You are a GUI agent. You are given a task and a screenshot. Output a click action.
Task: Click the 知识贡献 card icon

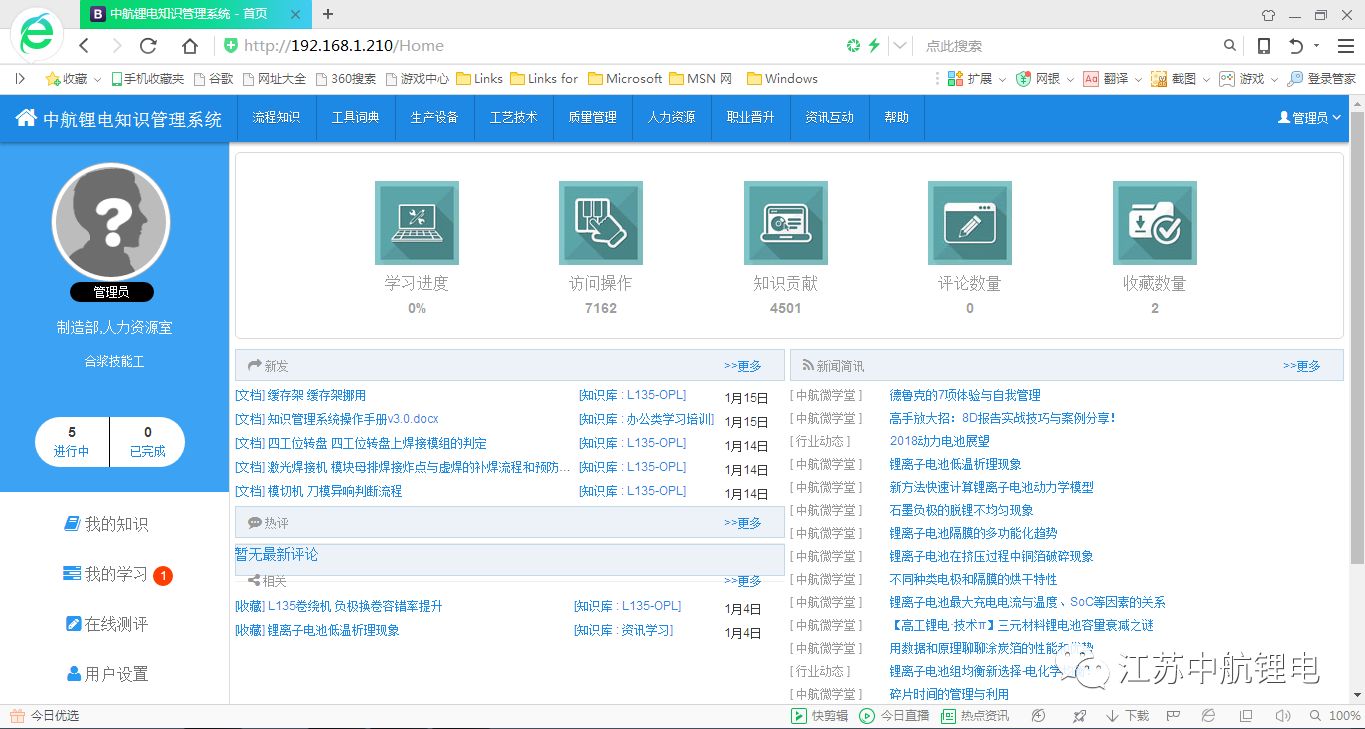pos(786,223)
